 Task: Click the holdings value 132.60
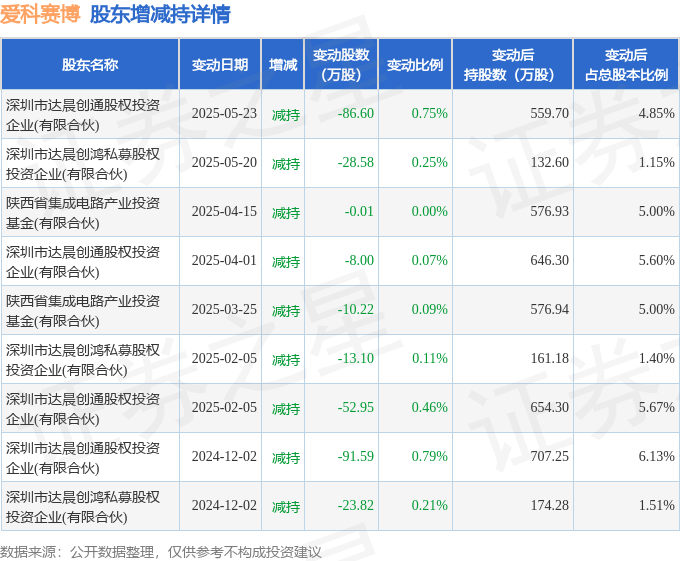[549, 163]
